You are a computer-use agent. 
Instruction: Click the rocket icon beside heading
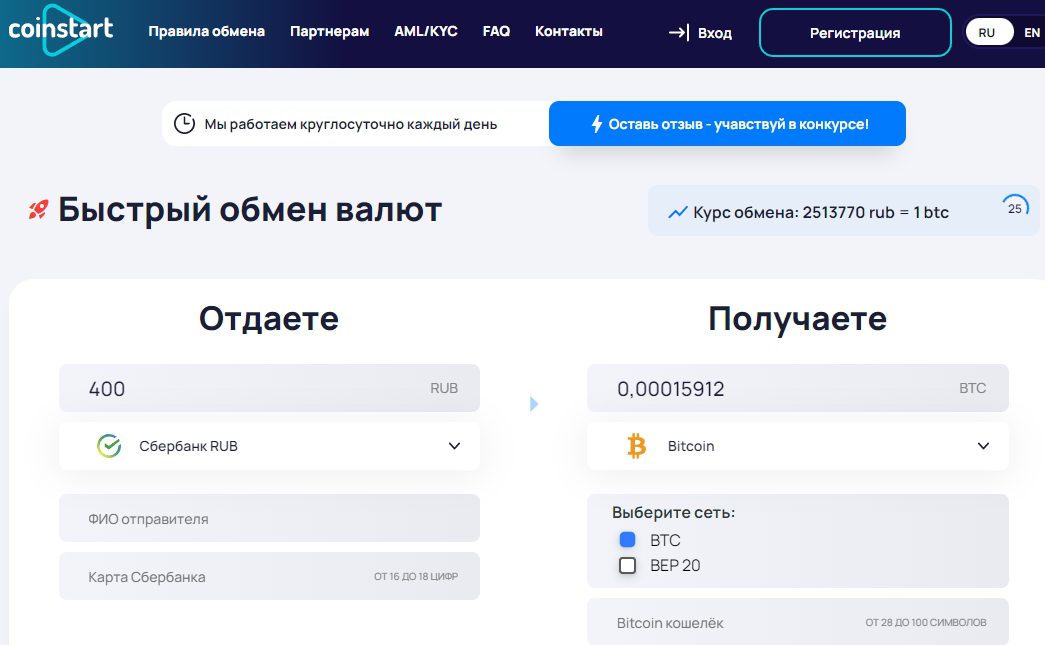38,210
